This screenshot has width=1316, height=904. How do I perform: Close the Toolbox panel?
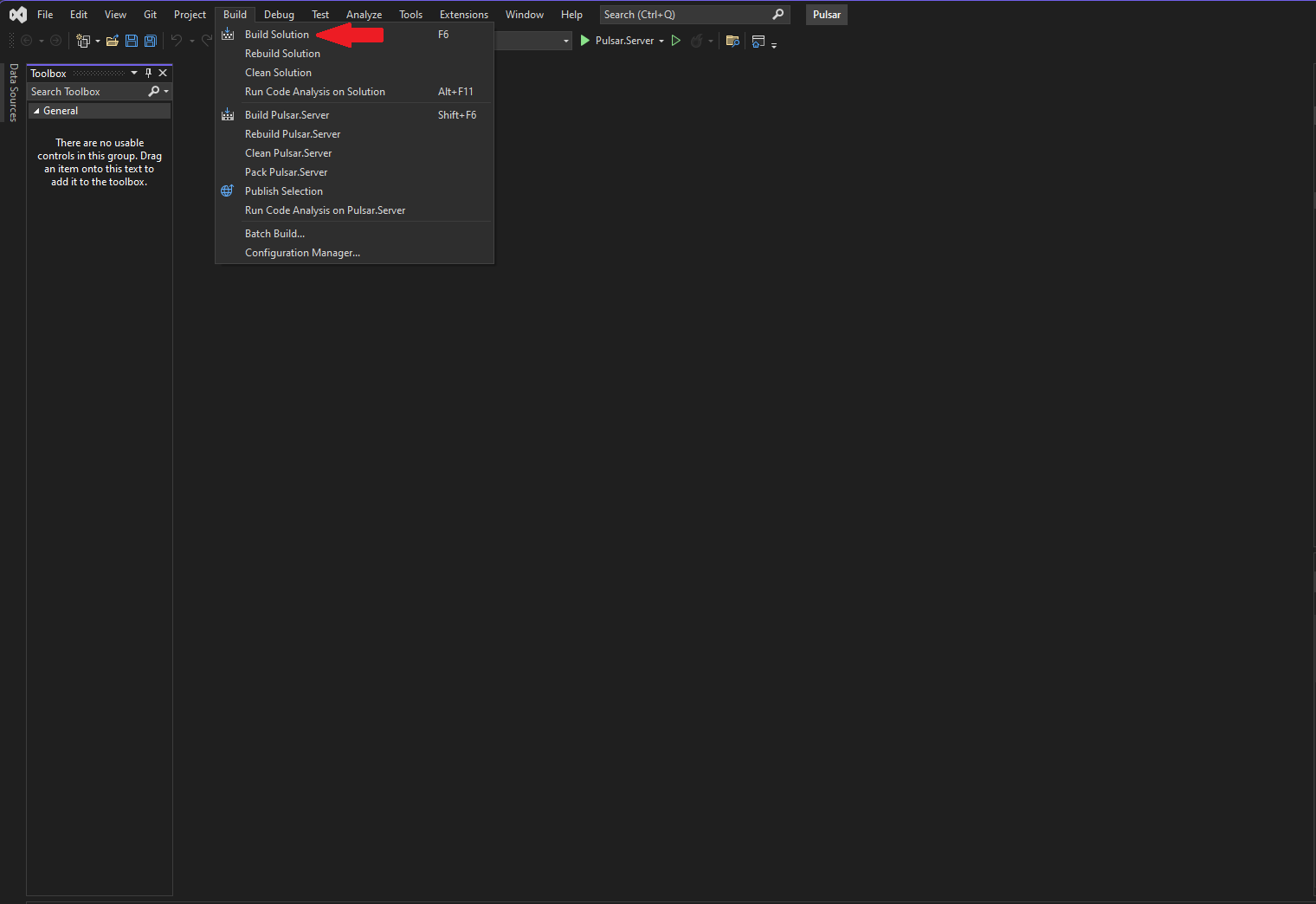(x=163, y=73)
